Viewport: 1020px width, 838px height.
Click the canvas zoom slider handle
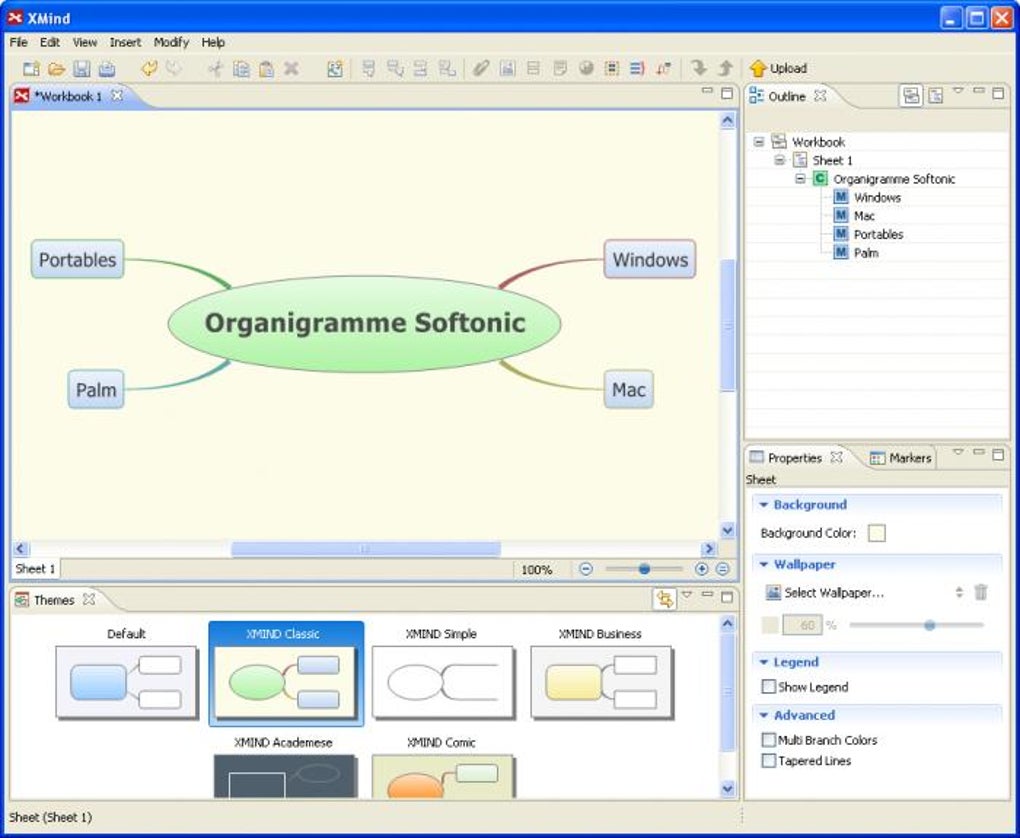point(644,569)
